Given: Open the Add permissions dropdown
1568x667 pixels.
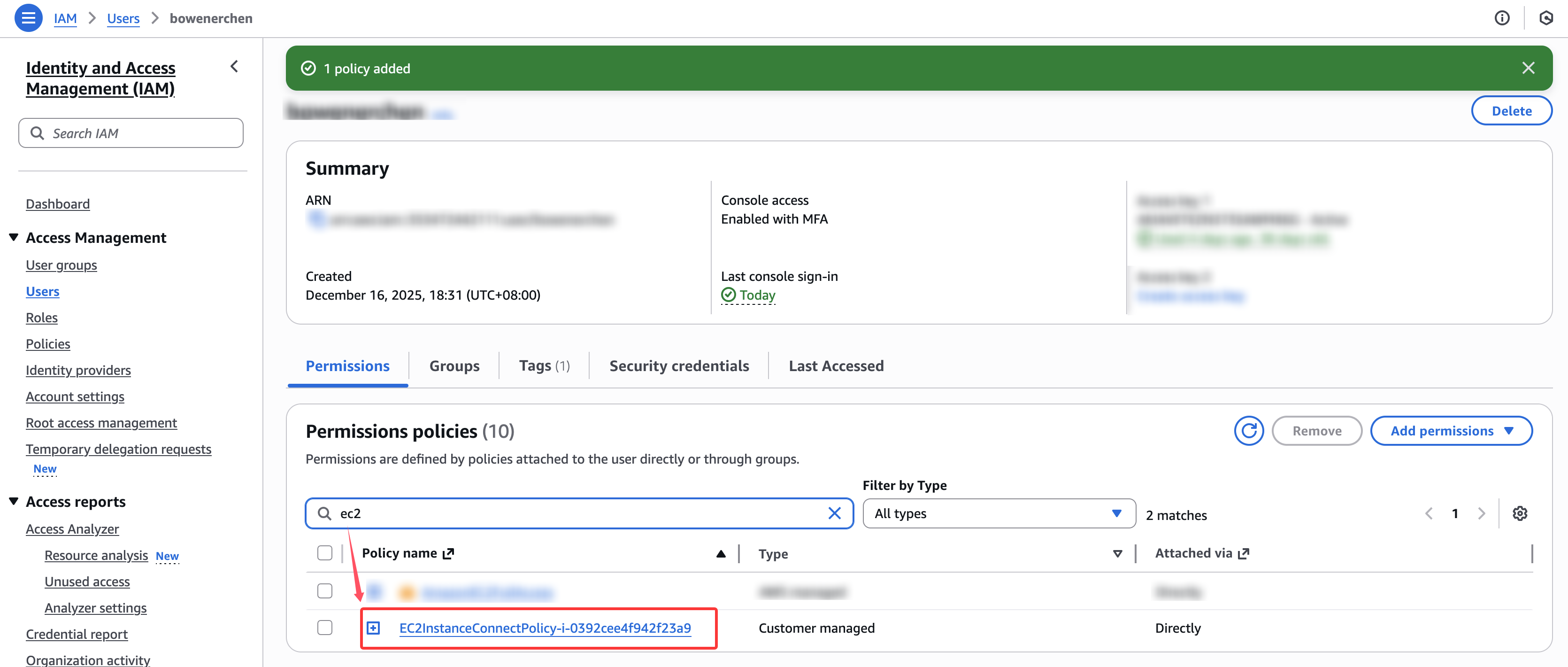Looking at the screenshot, I should 1451,431.
